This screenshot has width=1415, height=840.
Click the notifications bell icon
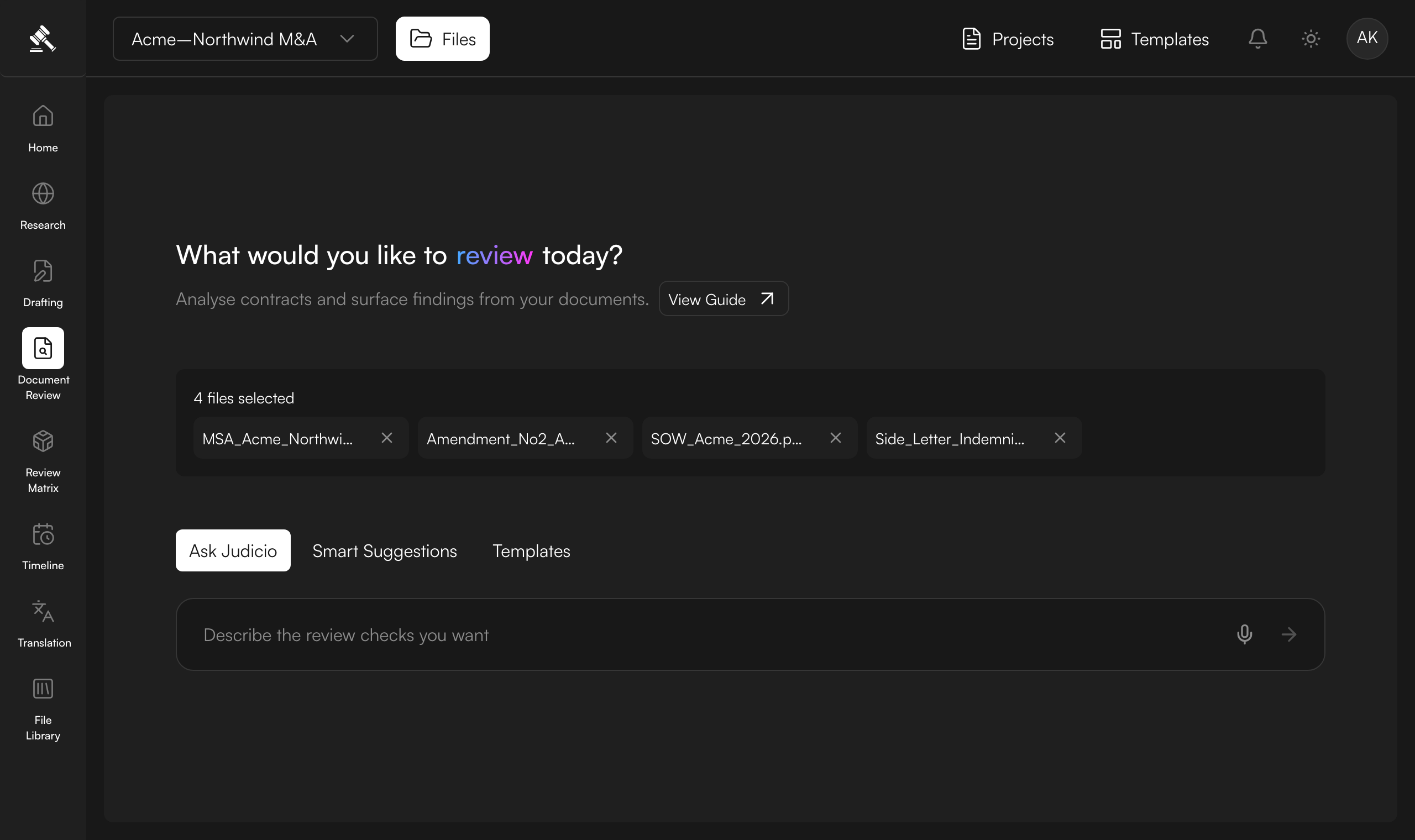(1257, 39)
